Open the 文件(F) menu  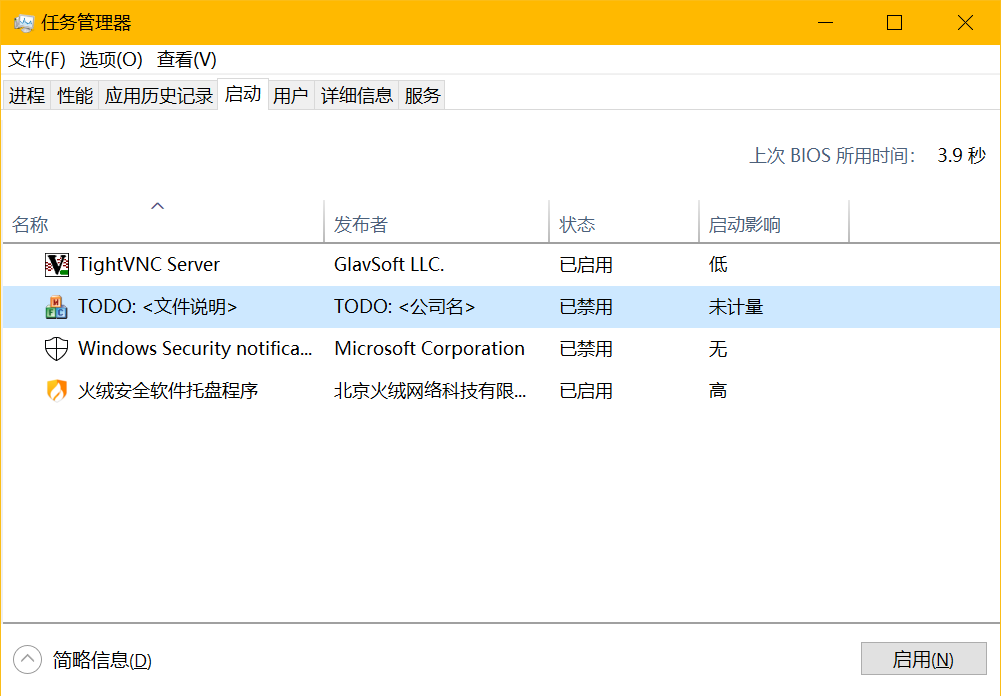click(37, 60)
